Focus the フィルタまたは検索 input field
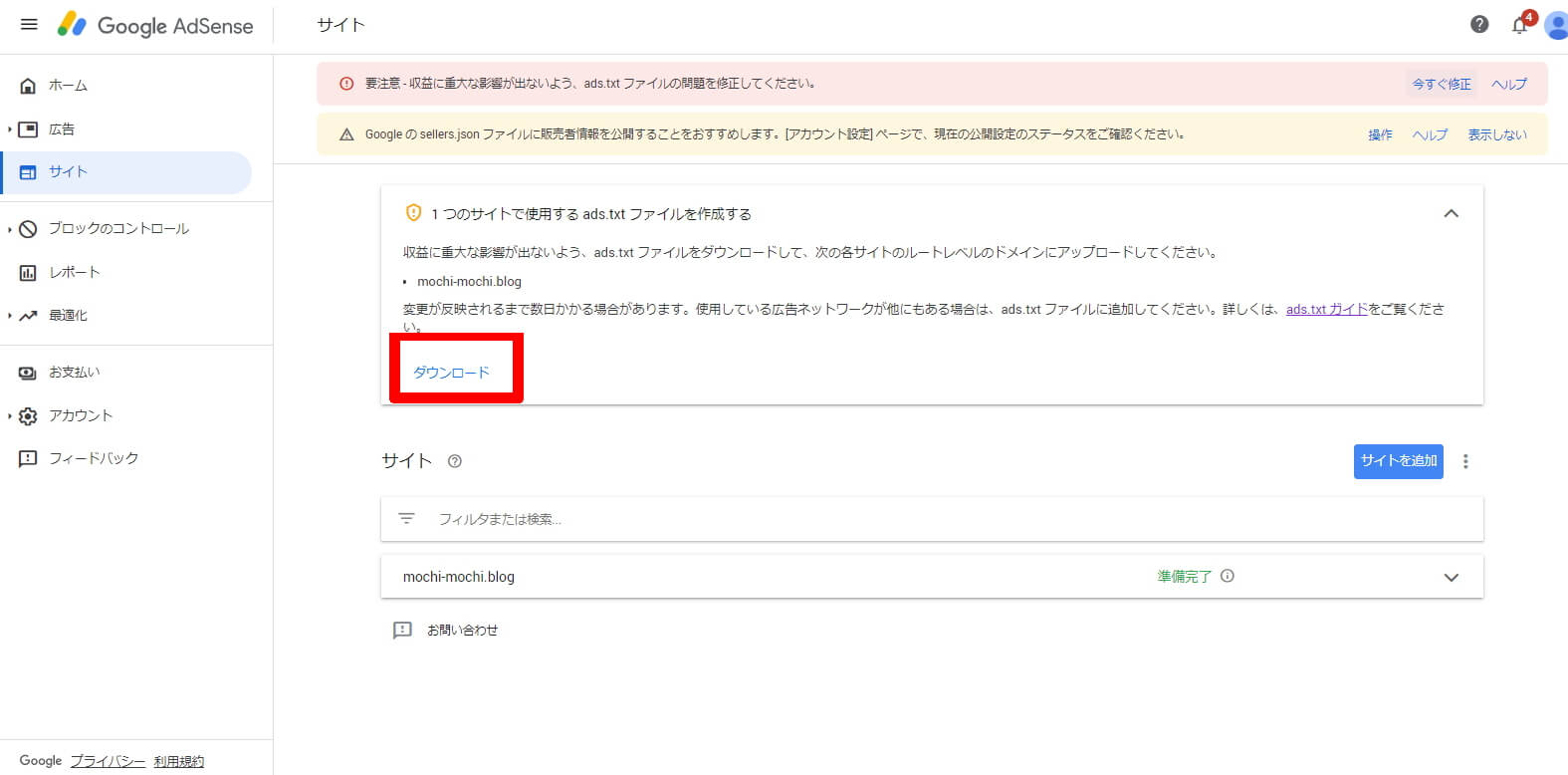 [x=932, y=519]
